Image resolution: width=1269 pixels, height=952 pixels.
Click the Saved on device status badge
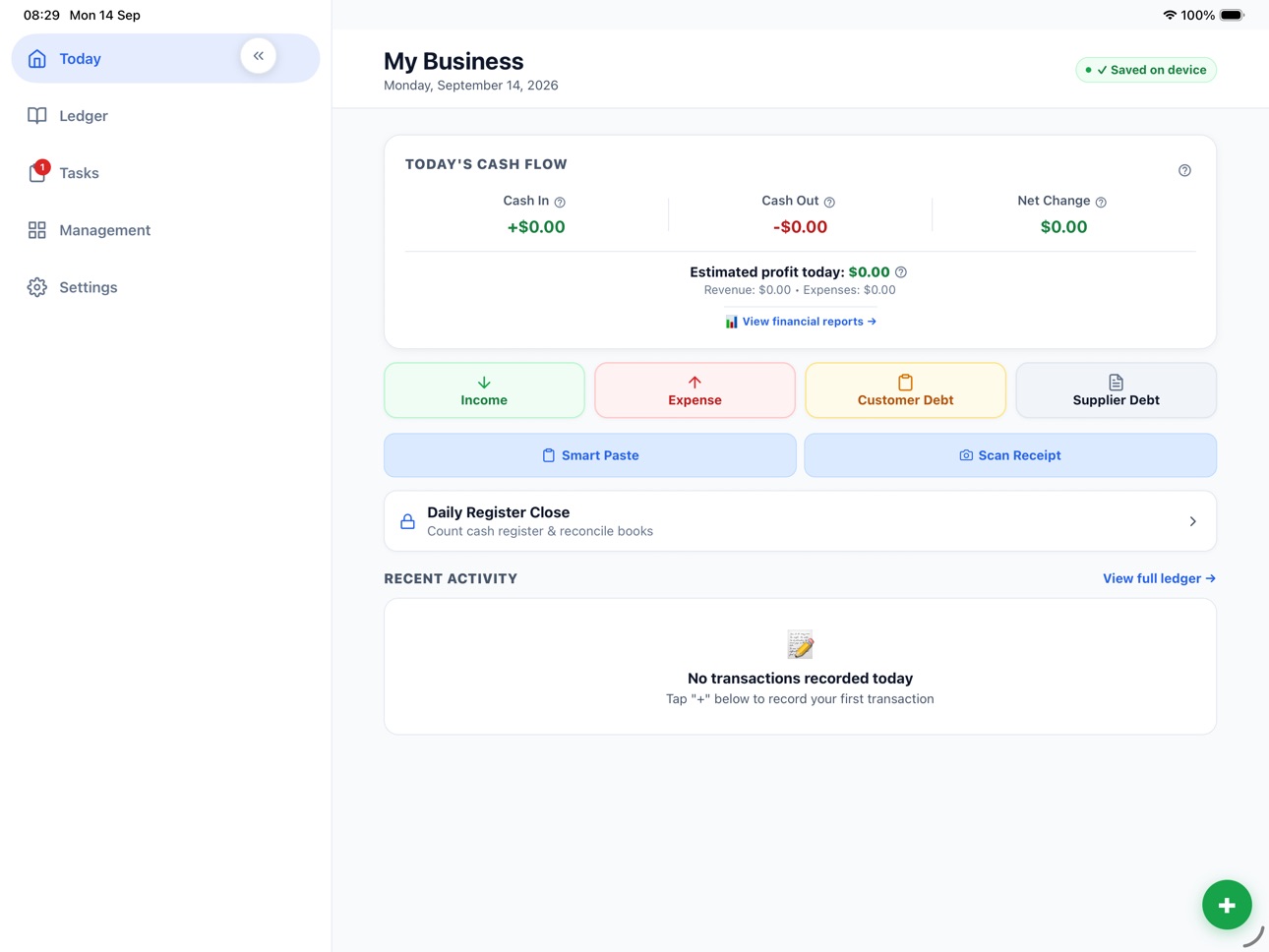tap(1146, 70)
